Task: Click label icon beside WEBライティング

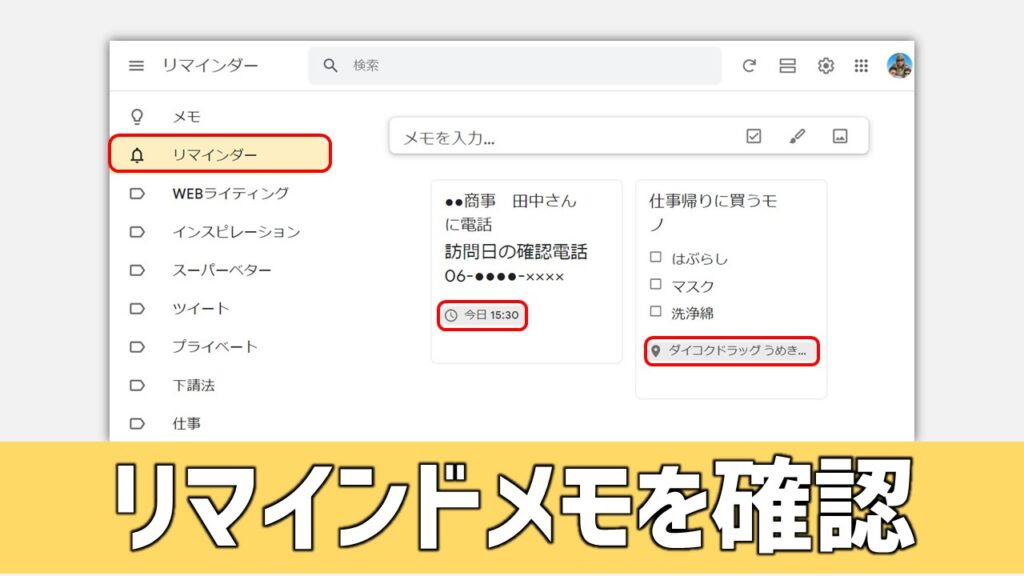Action: tap(136, 193)
